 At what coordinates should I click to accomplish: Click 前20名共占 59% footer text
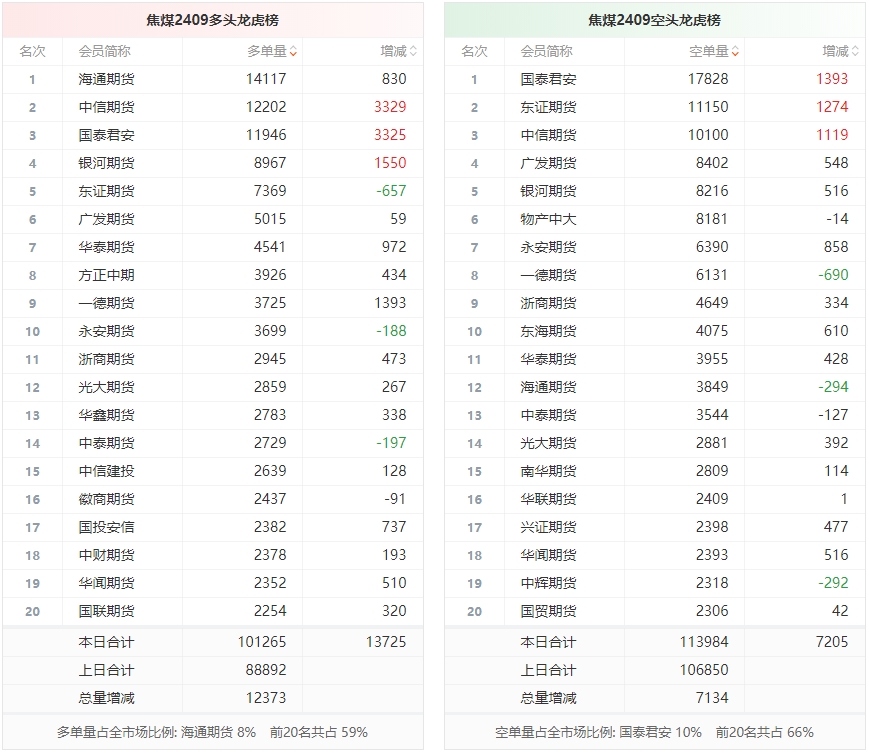(319, 732)
